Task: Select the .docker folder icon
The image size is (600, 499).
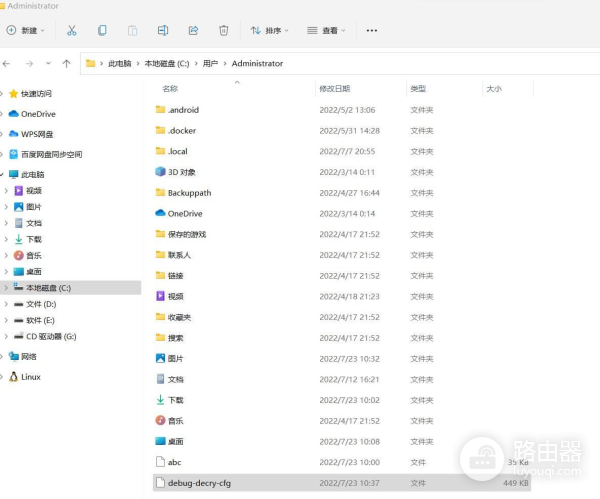Action: [160, 130]
